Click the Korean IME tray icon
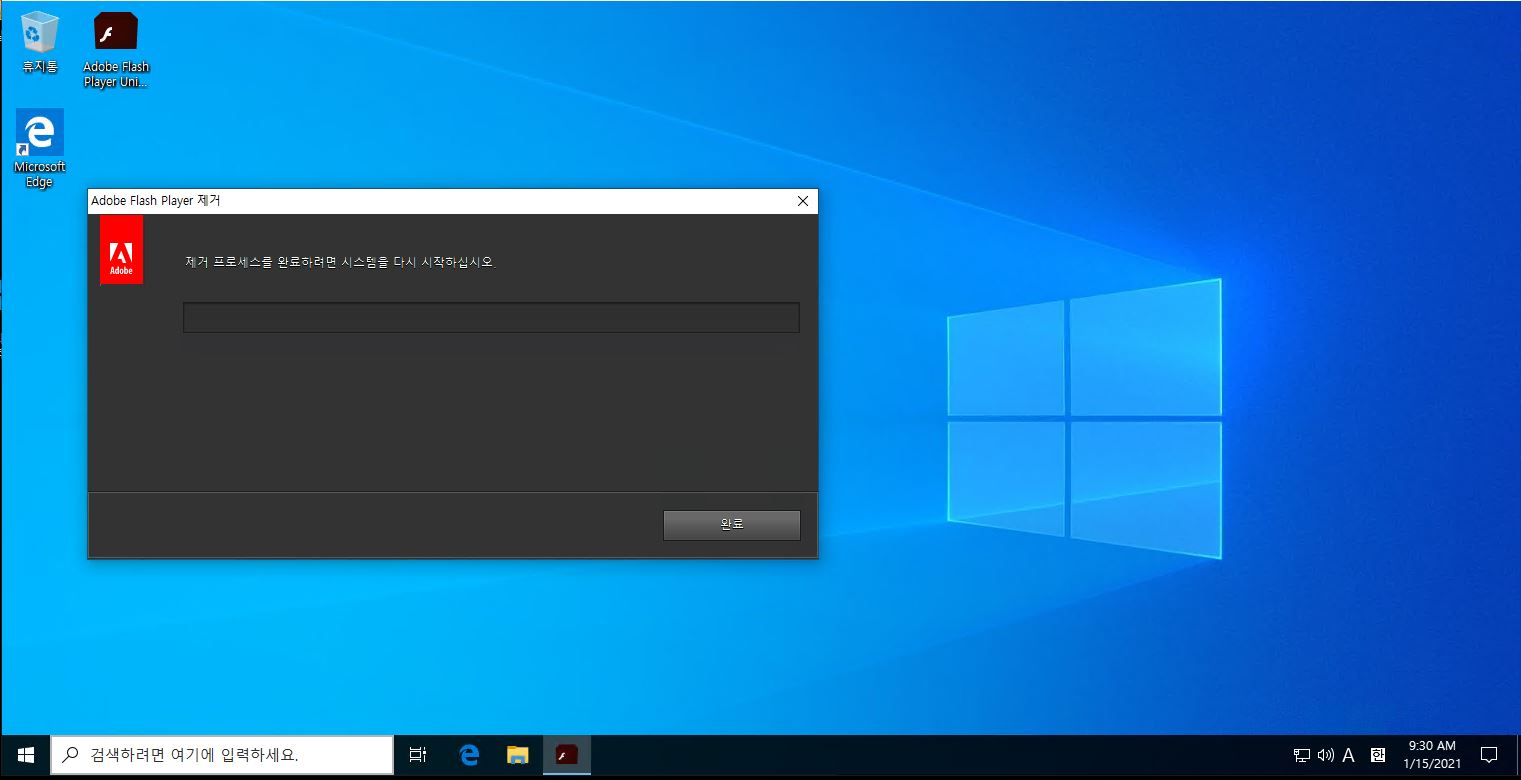The height and width of the screenshot is (780, 1521). [1378, 755]
